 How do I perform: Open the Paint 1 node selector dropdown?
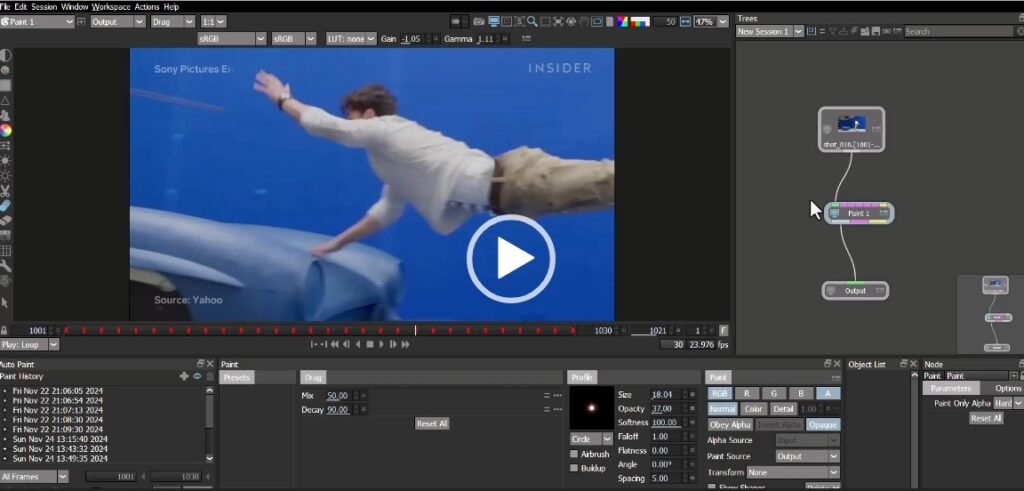click(38, 22)
